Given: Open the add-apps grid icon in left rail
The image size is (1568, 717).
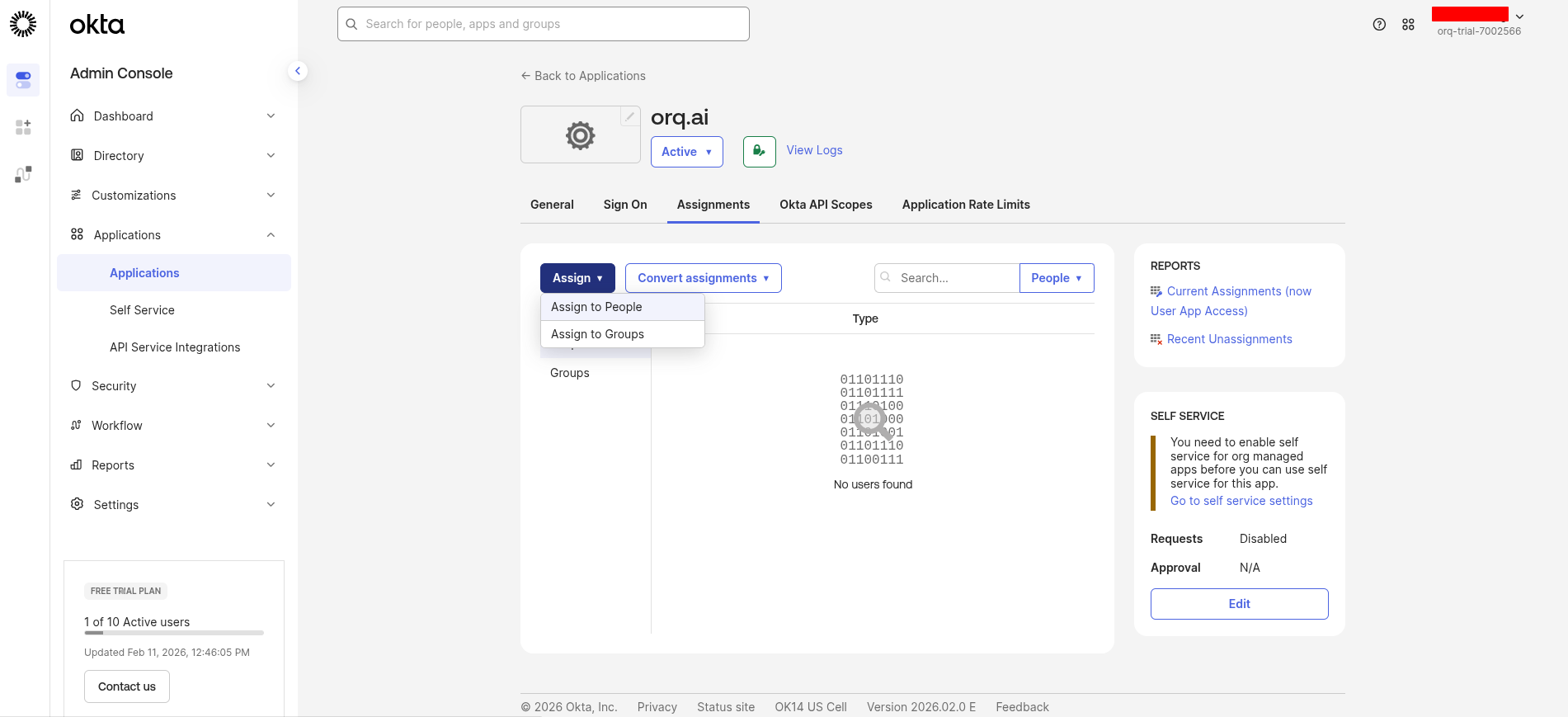Looking at the screenshot, I should pos(23,127).
